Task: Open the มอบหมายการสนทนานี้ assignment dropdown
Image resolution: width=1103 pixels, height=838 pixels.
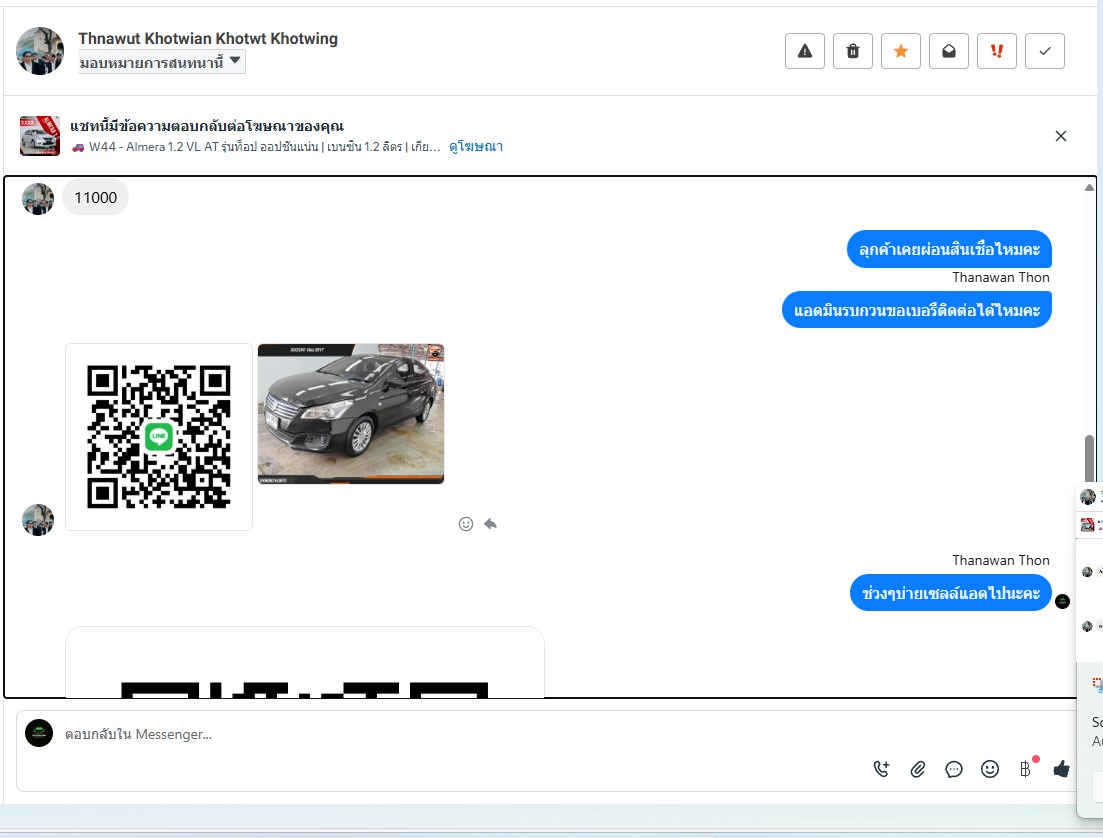Action: pos(162,62)
